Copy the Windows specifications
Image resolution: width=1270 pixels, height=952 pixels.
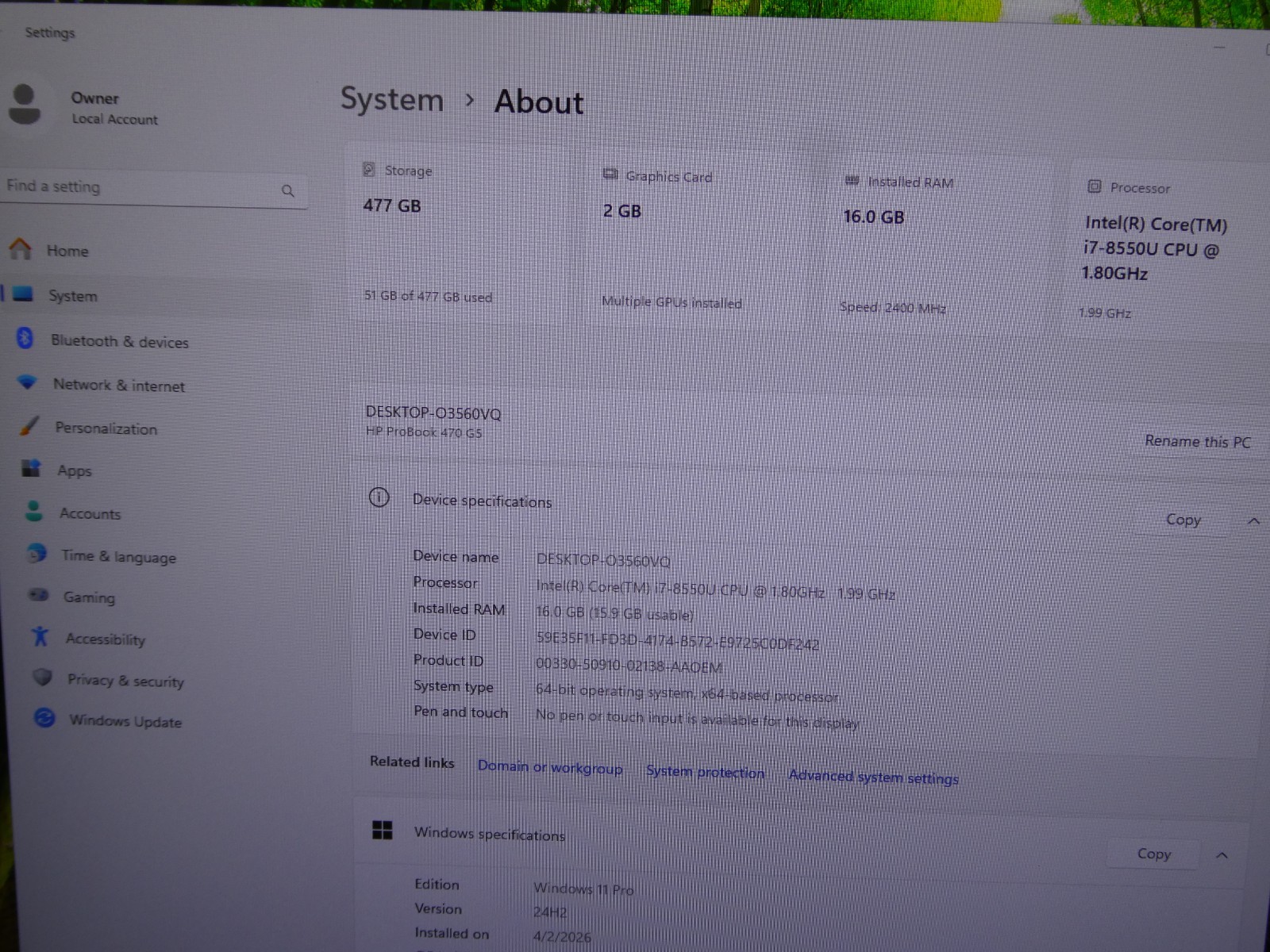click(x=1153, y=854)
